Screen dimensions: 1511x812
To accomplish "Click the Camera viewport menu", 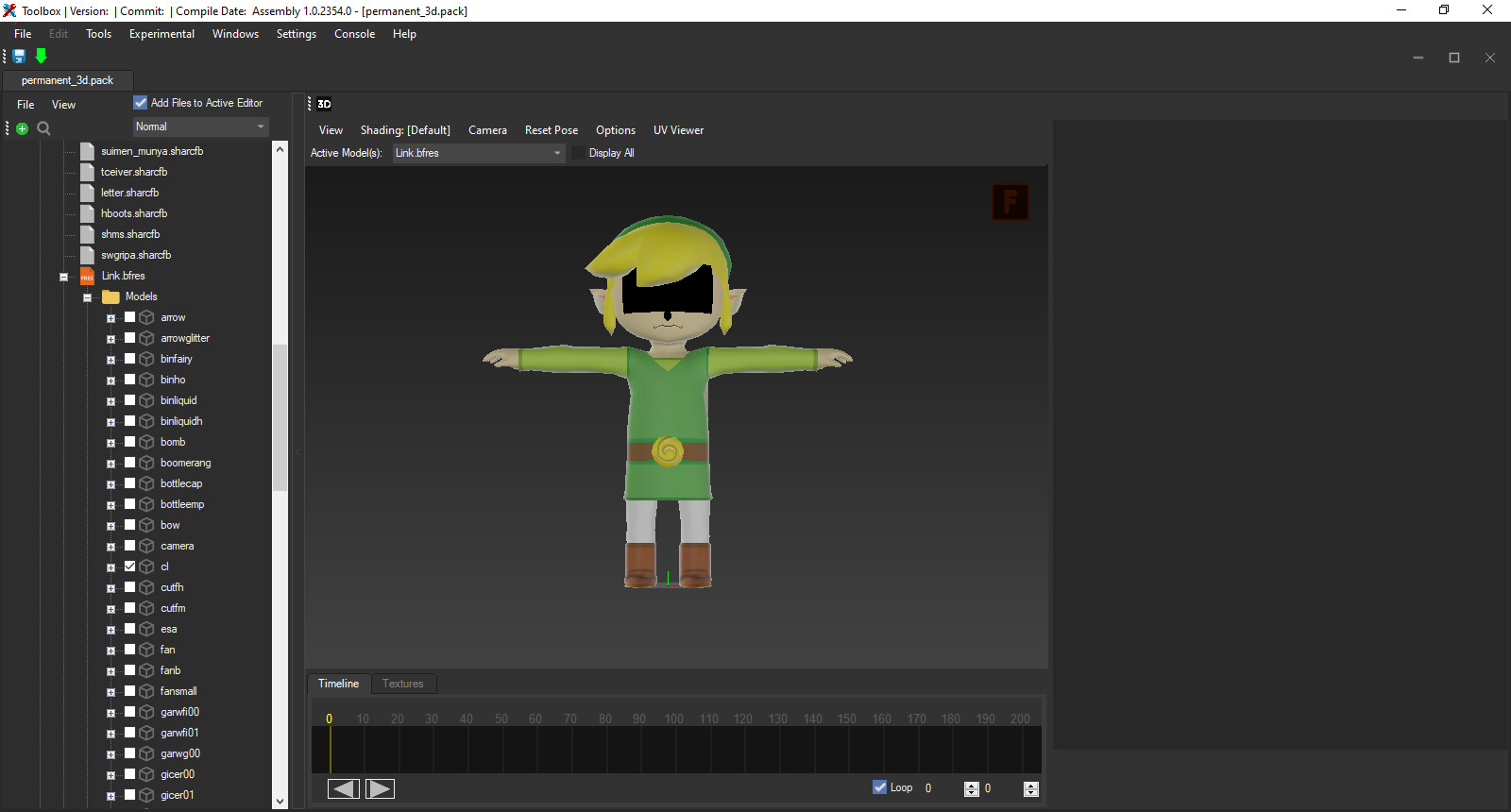I will (x=487, y=130).
